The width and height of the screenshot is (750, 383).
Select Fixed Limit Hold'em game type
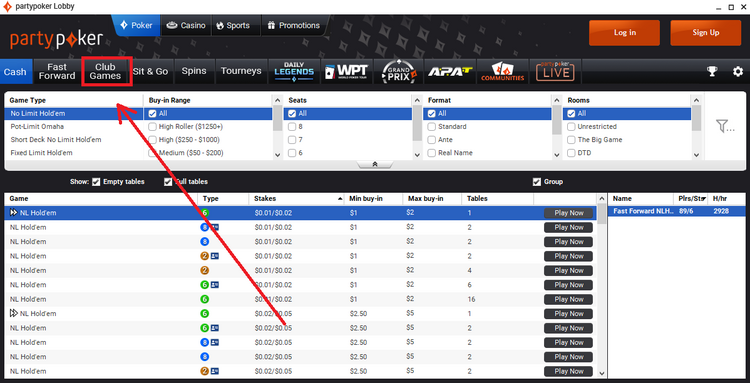[x=42, y=153]
